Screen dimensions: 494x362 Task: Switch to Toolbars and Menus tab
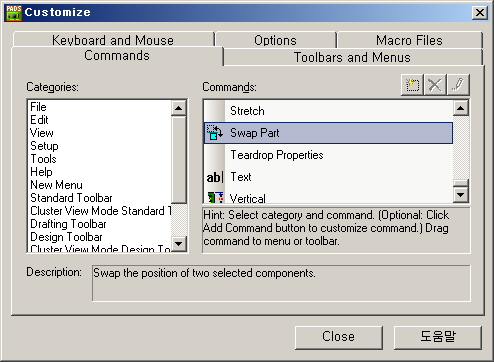pos(352,57)
